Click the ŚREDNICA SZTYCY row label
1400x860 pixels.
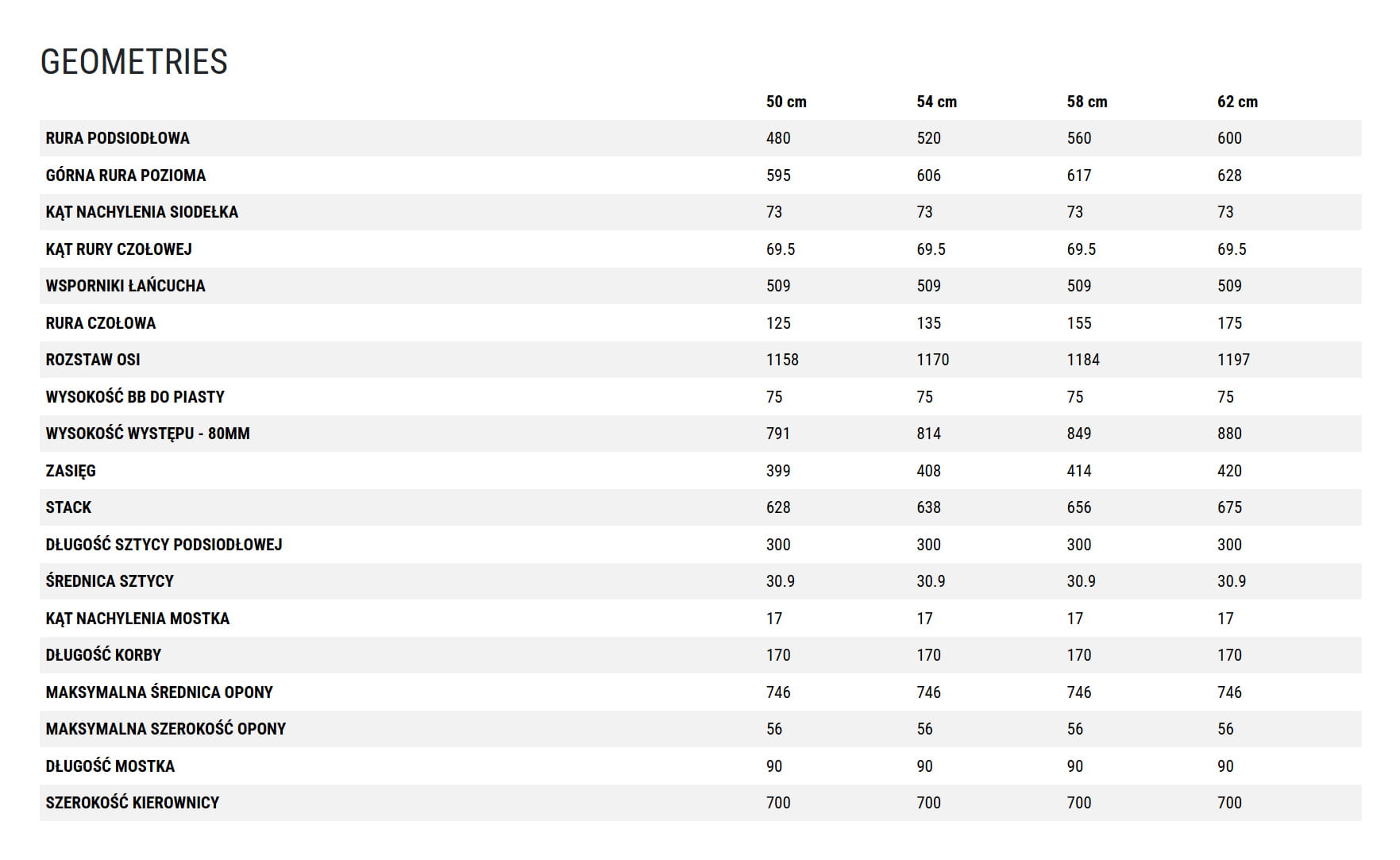110,581
